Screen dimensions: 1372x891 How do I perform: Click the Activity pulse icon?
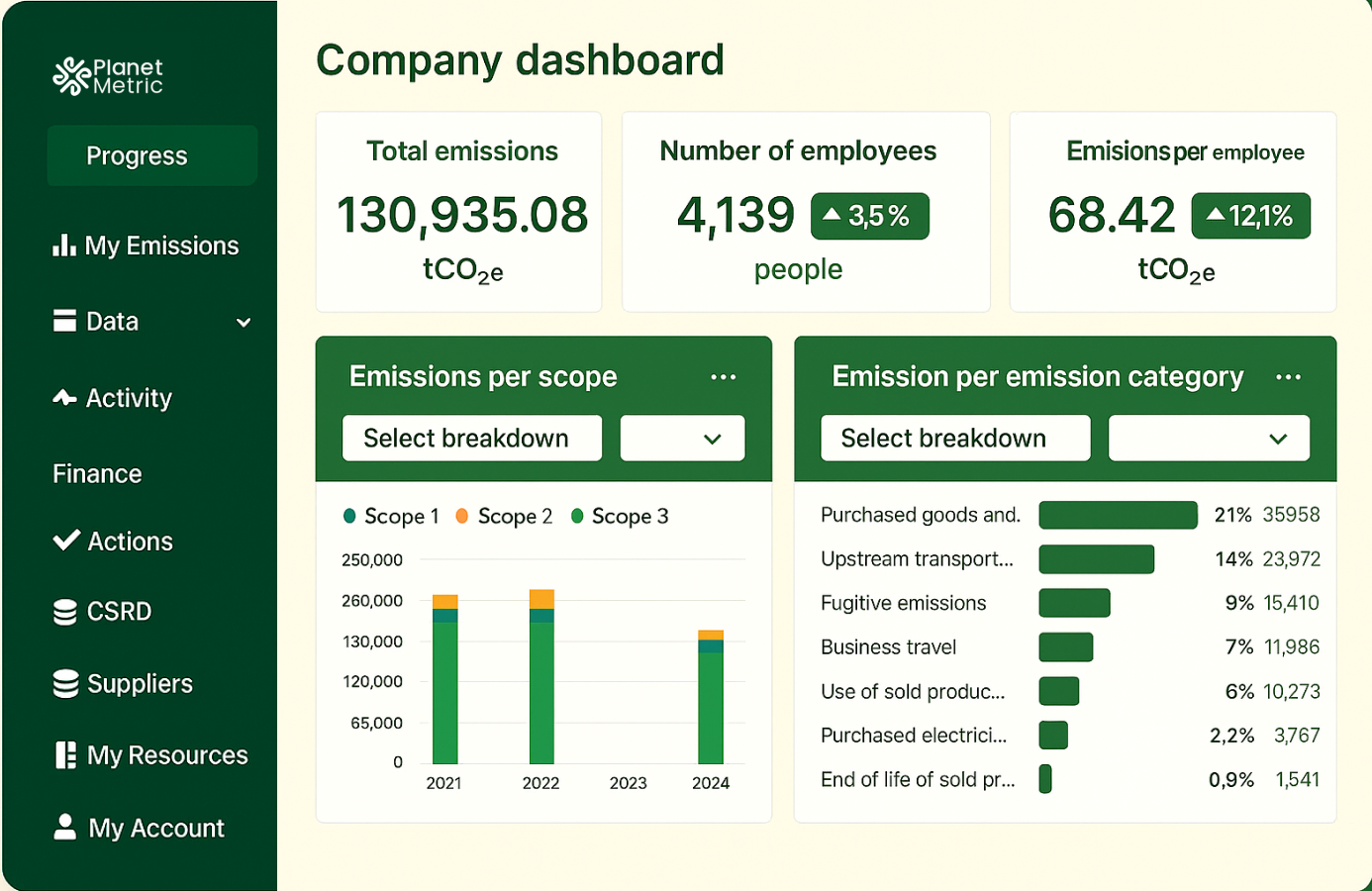[x=64, y=398]
